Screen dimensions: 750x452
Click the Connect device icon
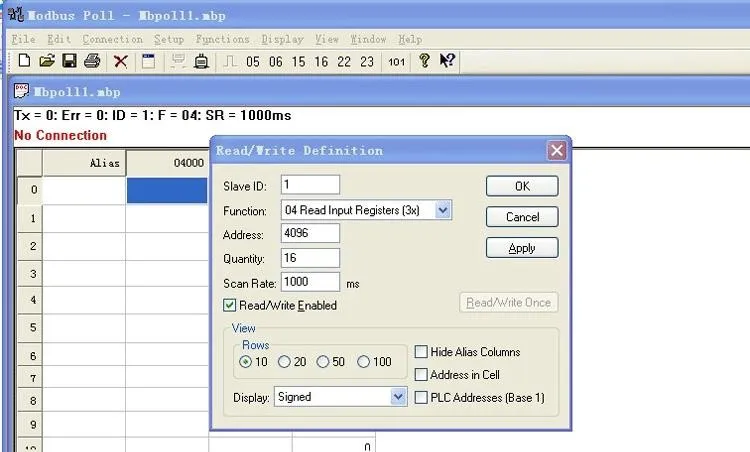point(201,61)
